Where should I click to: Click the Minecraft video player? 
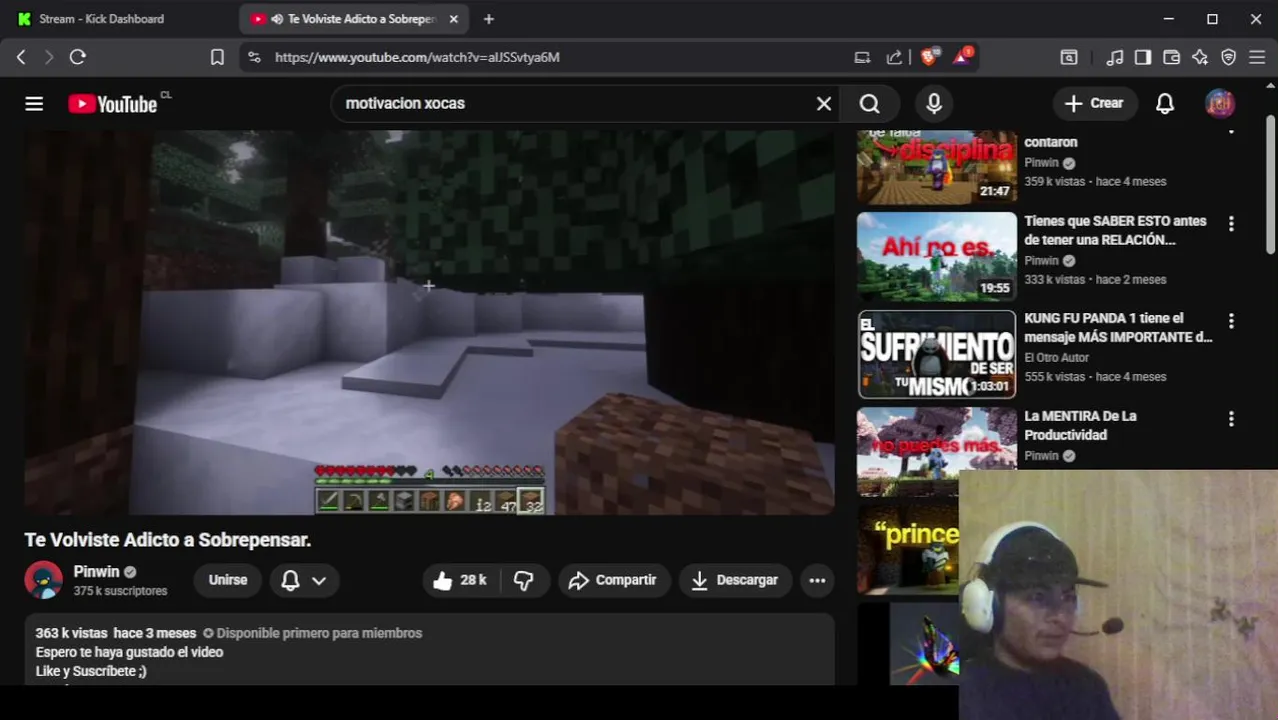tap(429, 322)
